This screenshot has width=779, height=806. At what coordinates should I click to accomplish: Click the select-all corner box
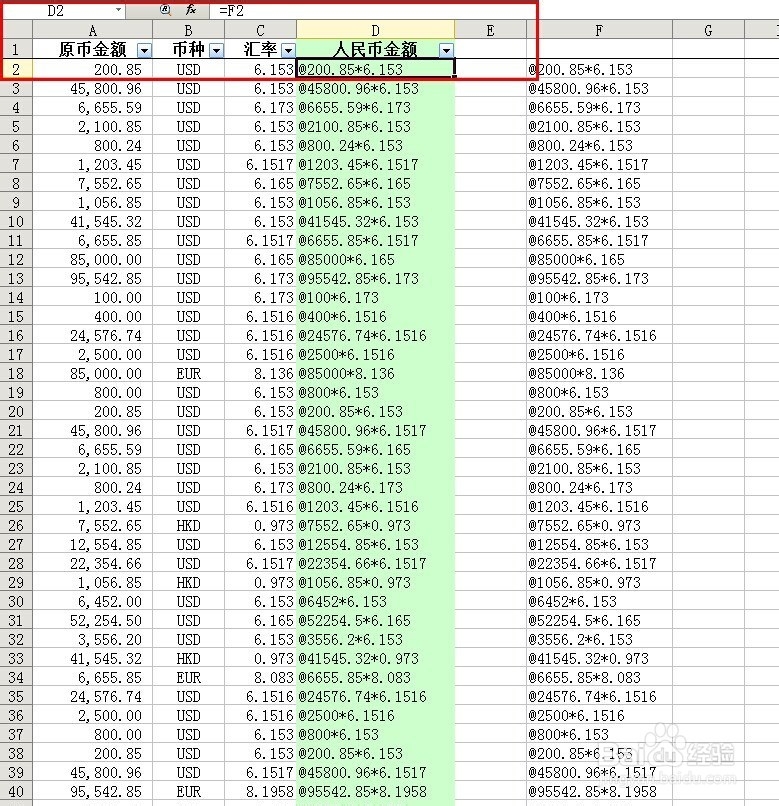coord(16,30)
